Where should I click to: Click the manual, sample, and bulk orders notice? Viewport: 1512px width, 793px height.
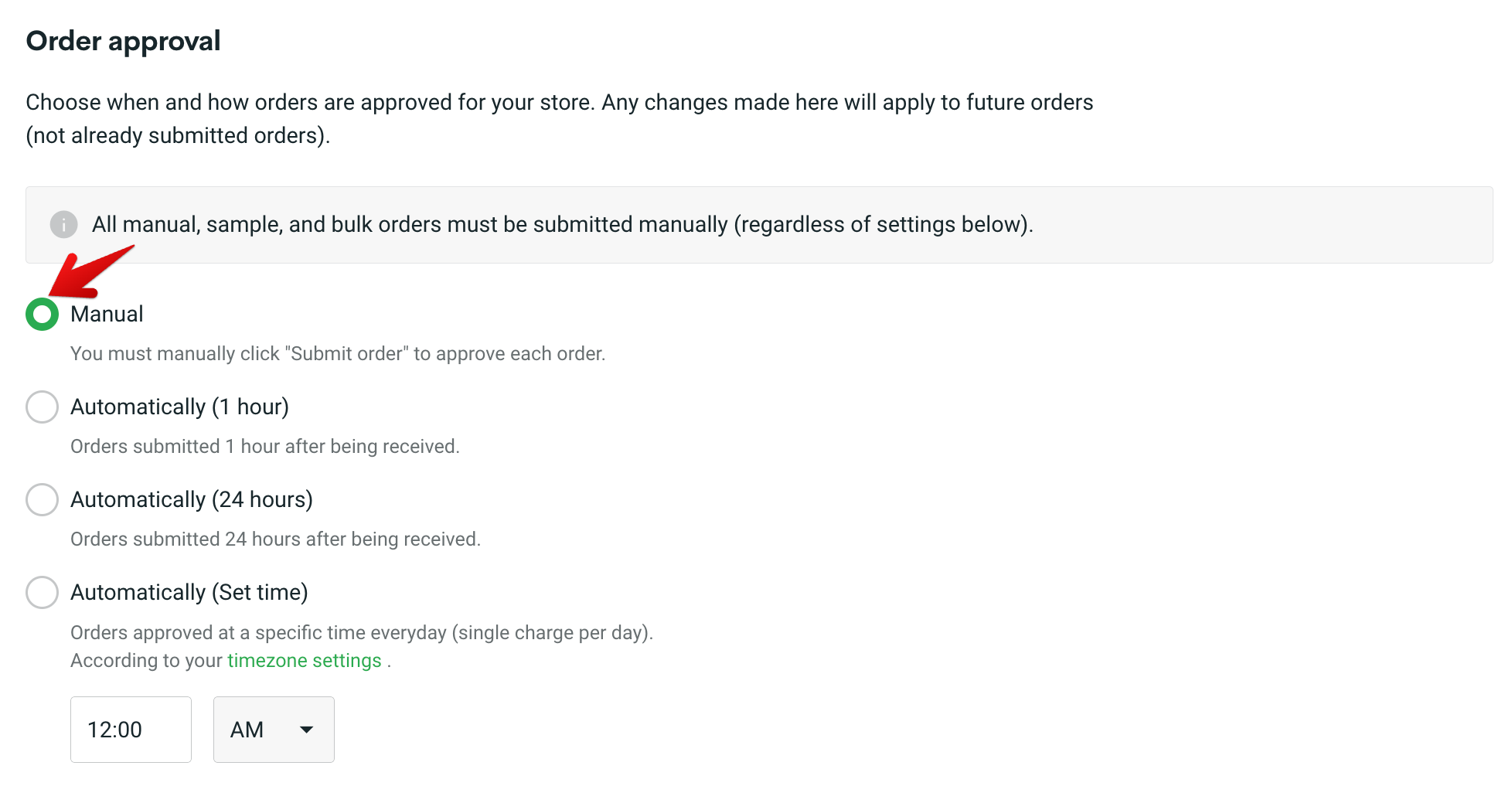tap(562, 225)
